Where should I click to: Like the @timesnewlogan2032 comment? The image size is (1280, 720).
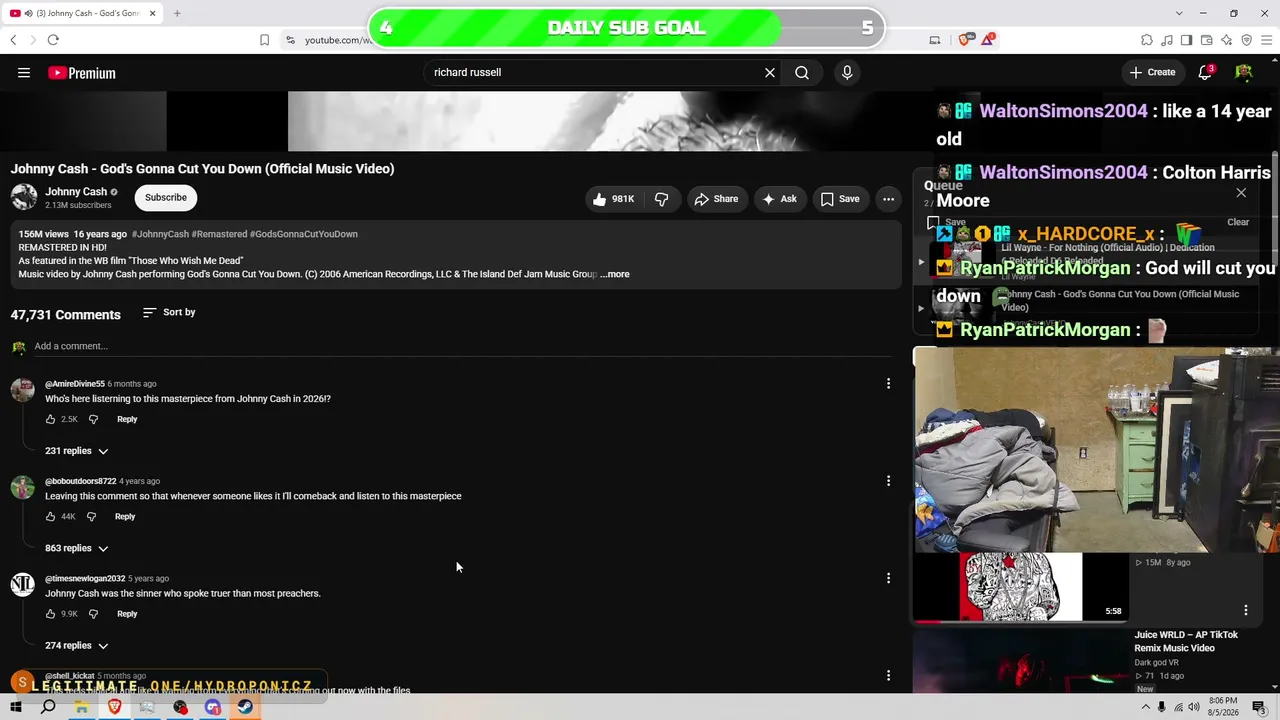[51, 614]
